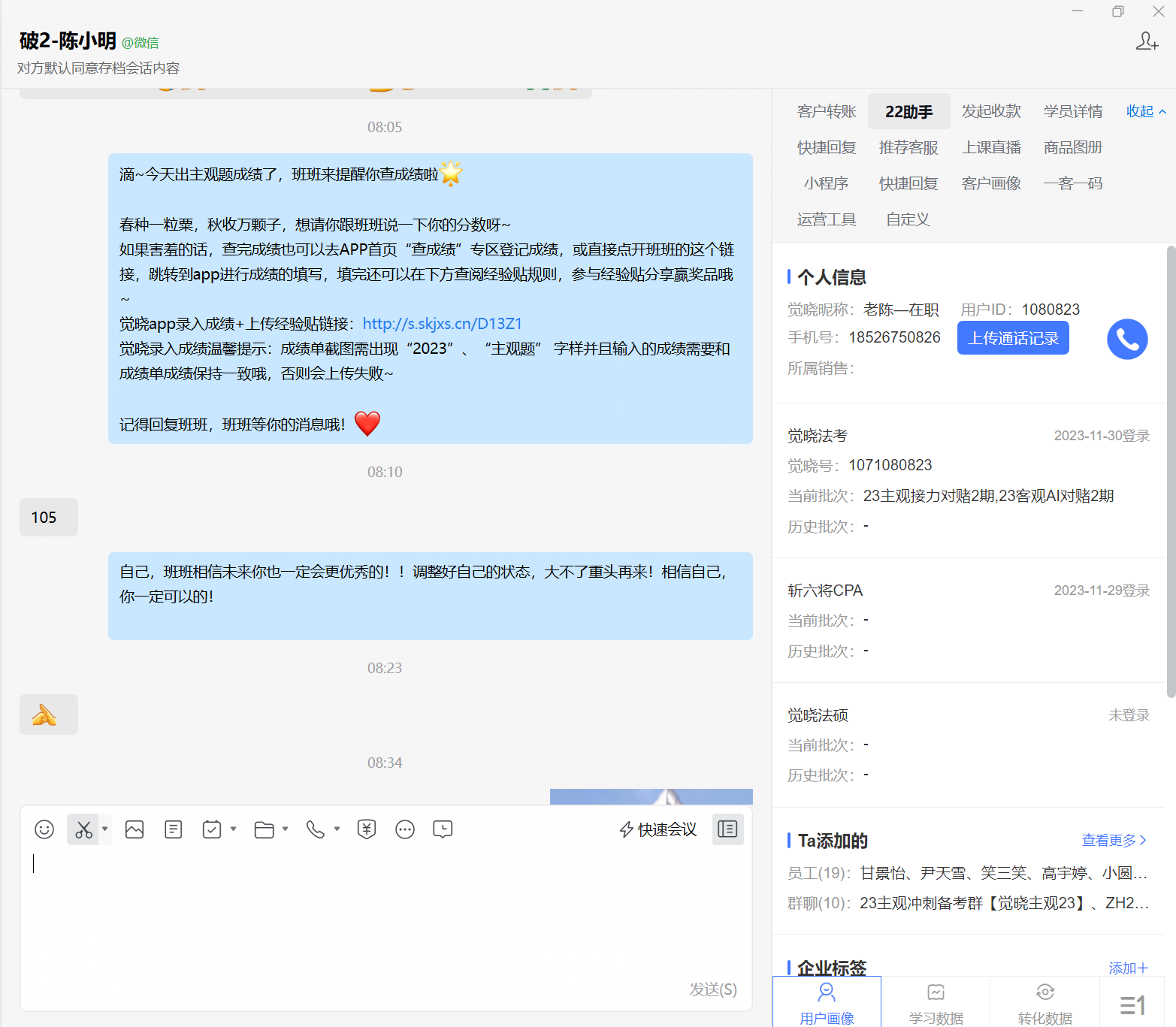
Task: Click the 觉晓法硕 section title
Action: [818, 715]
